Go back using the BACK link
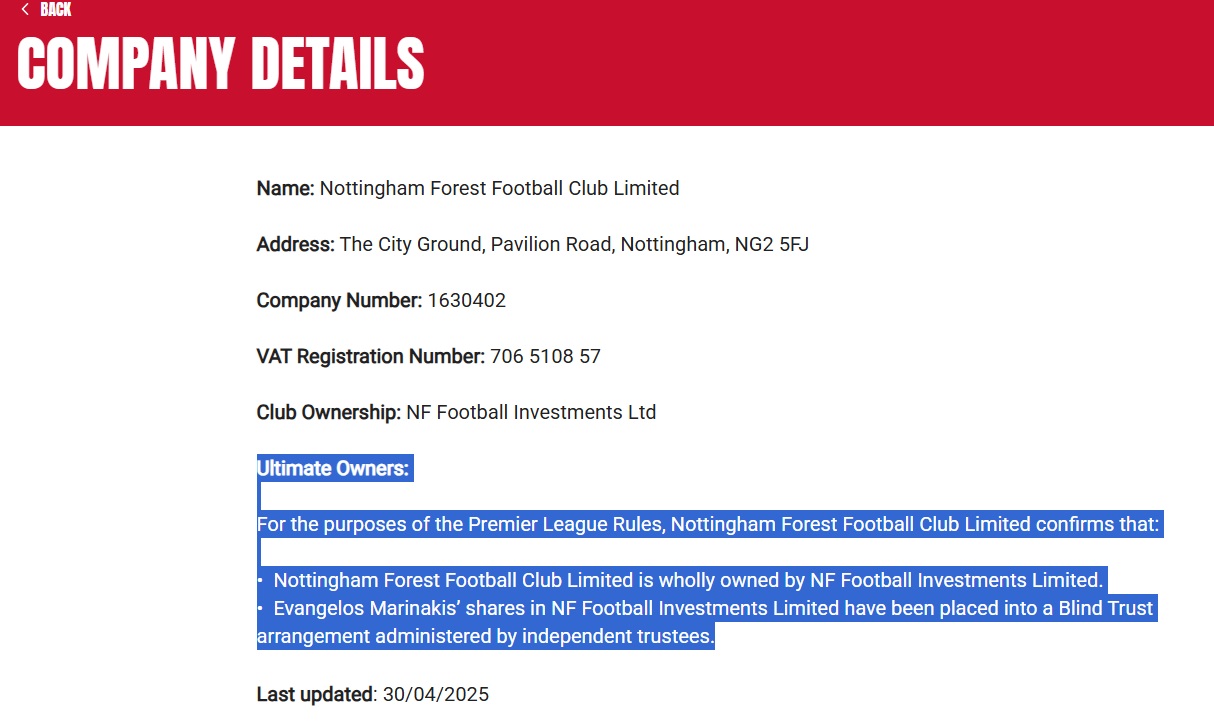This screenshot has height=721, width=1214. [55, 9]
